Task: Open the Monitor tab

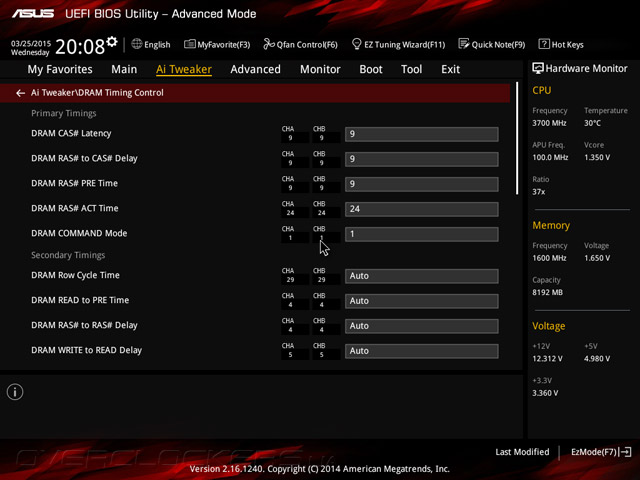Action: click(320, 69)
